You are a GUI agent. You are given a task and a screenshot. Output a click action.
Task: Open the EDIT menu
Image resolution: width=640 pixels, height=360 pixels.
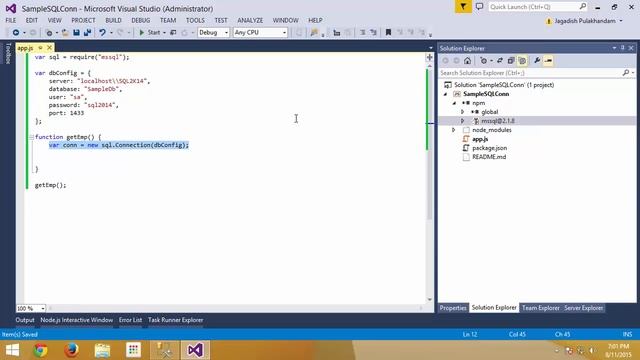[31, 20]
